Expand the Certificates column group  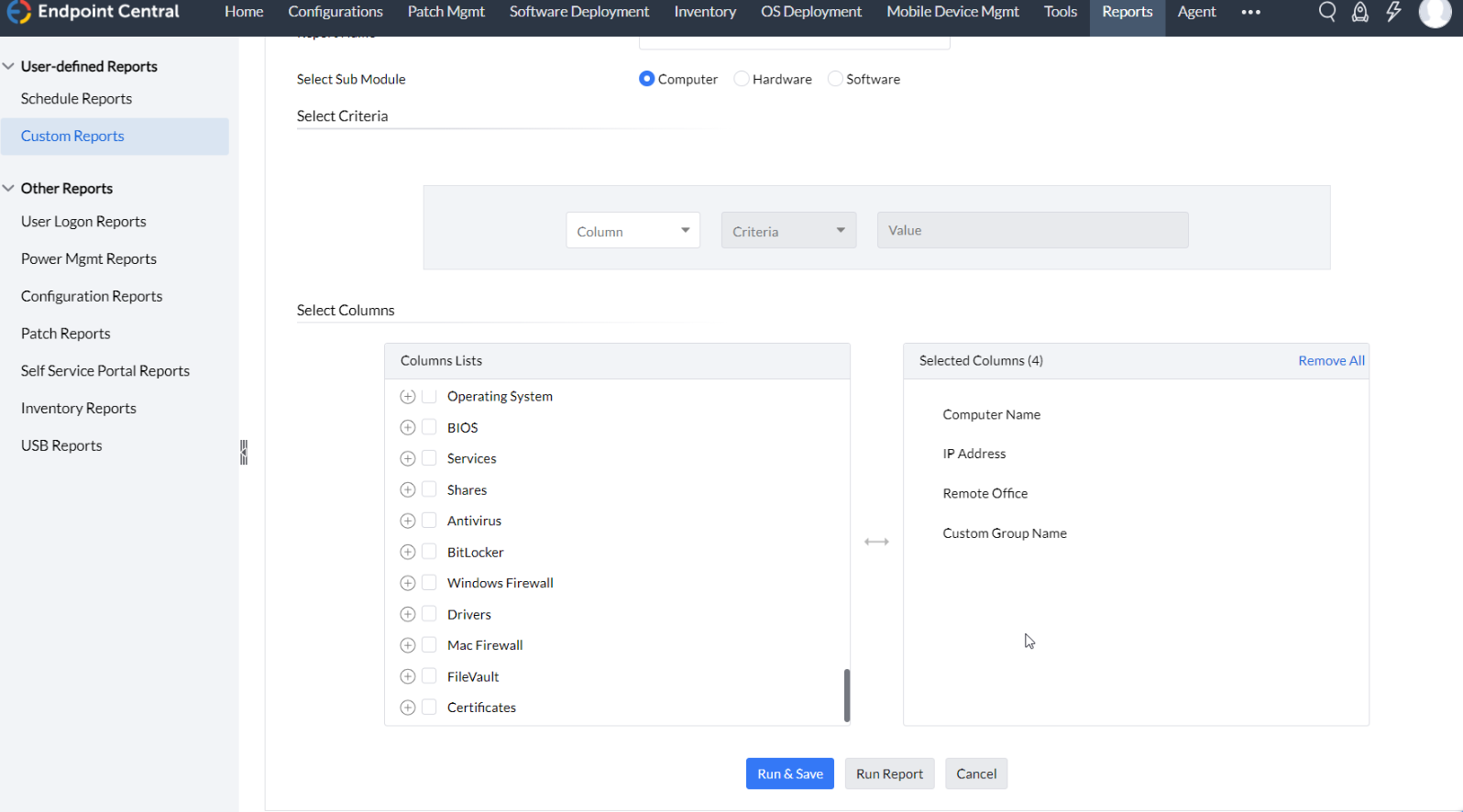[408, 708]
